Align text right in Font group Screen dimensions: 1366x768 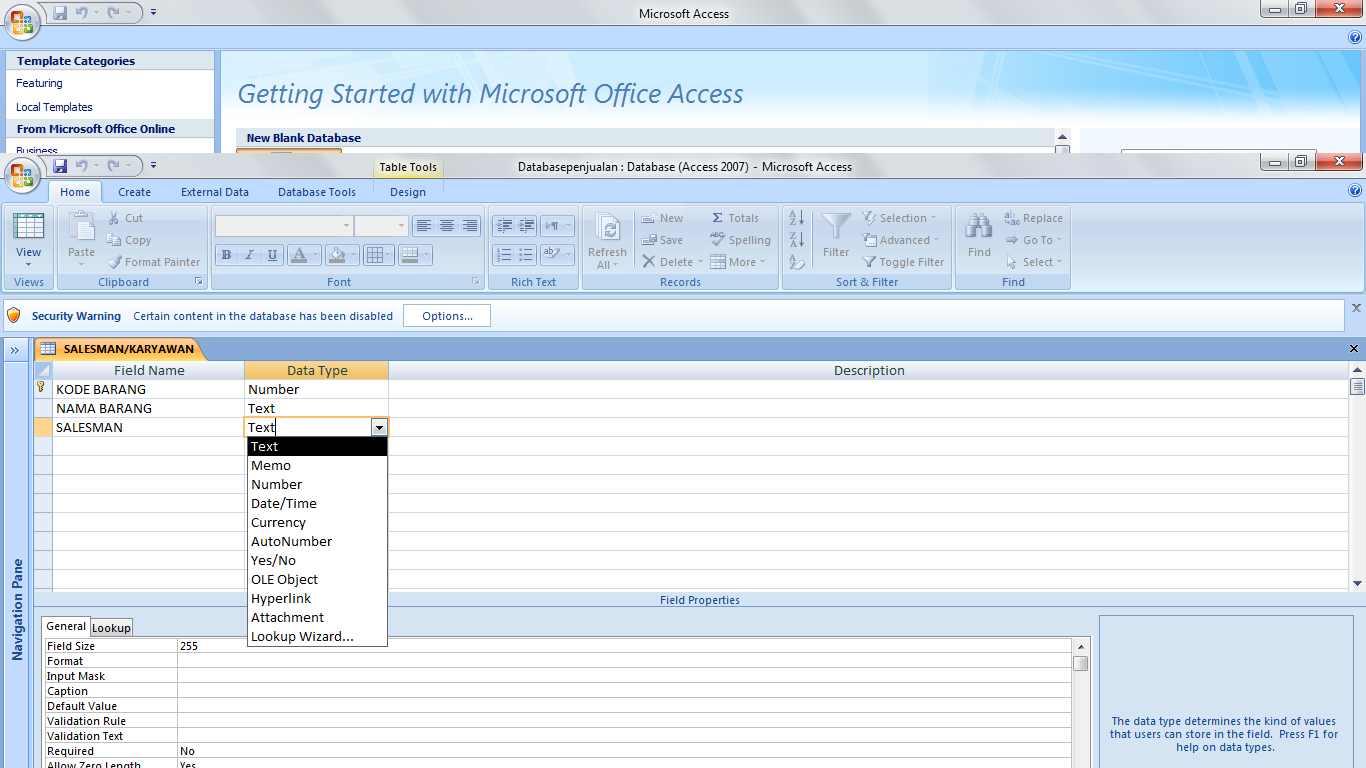click(469, 226)
